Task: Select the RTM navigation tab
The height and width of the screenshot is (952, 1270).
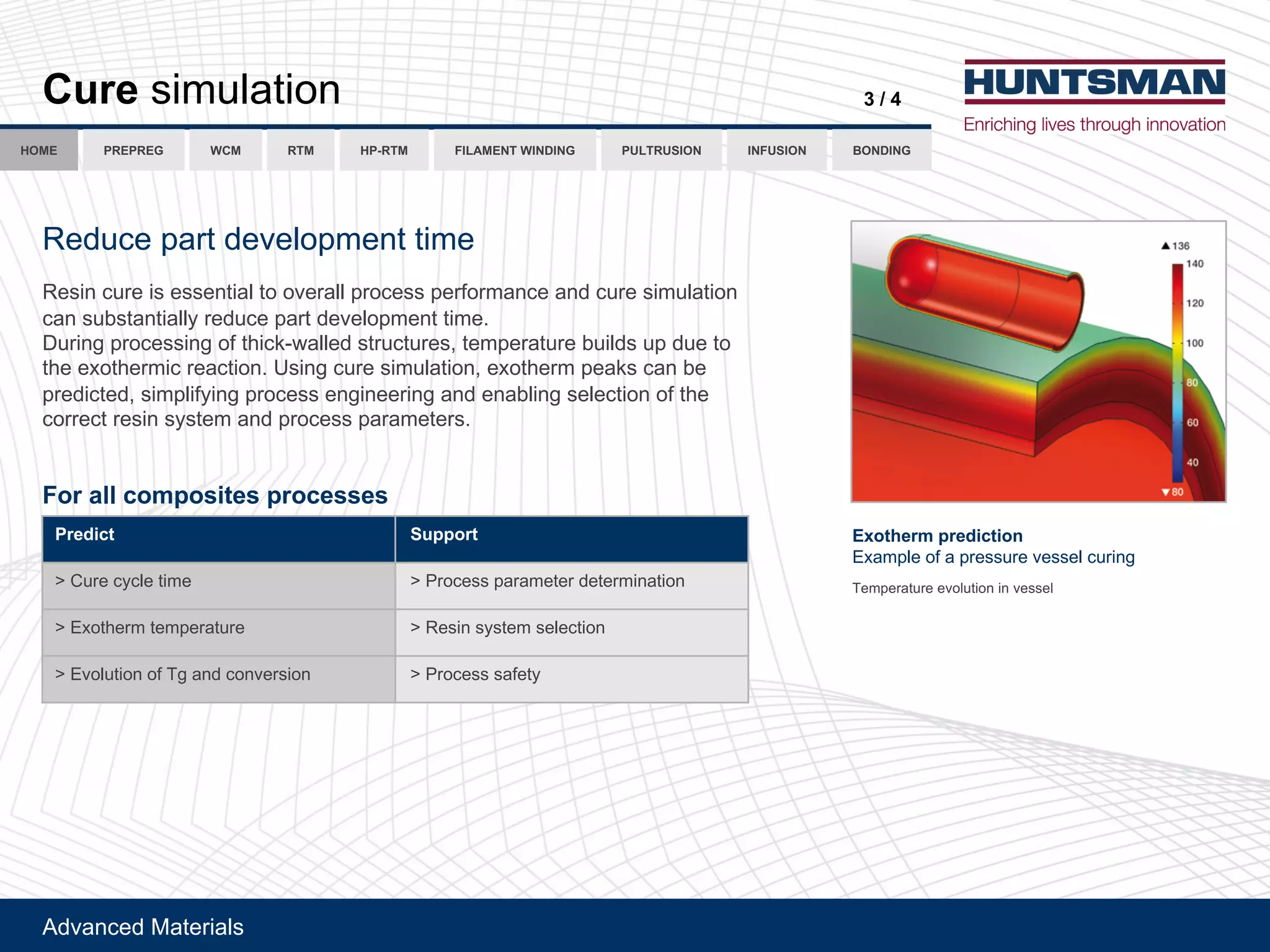Action: (301, 151)
